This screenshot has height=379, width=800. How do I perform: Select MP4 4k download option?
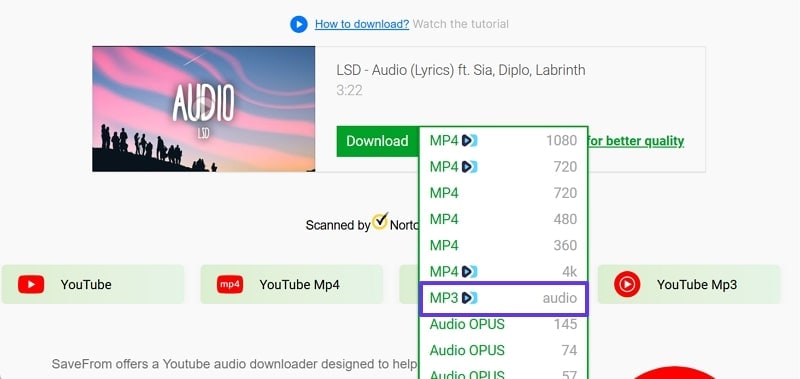tap(503, 272)
